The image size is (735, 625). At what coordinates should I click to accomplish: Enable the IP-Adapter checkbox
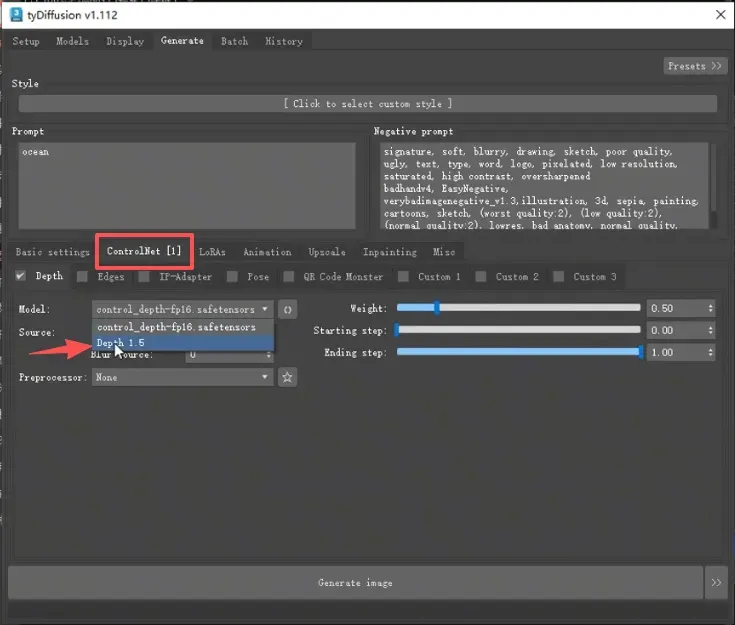click(x=144, y=277)
